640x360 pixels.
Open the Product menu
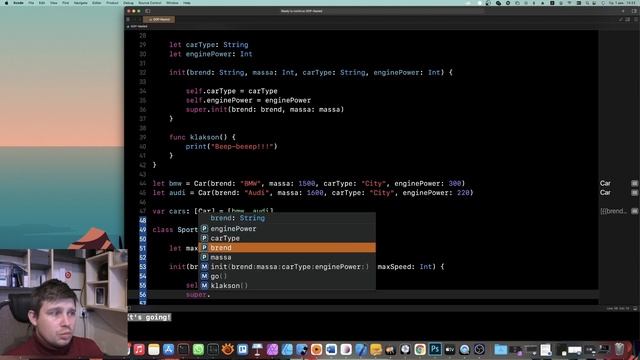pyautogui.click(x=112, y=3)
